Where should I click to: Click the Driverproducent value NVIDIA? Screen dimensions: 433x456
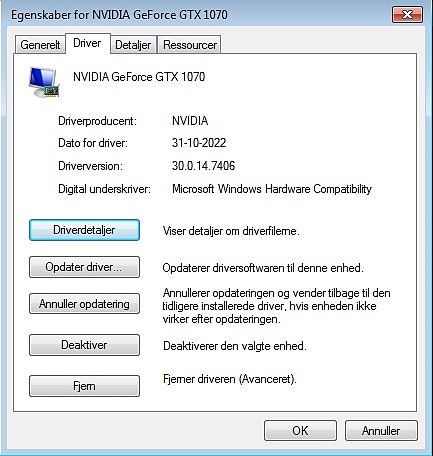190,121
